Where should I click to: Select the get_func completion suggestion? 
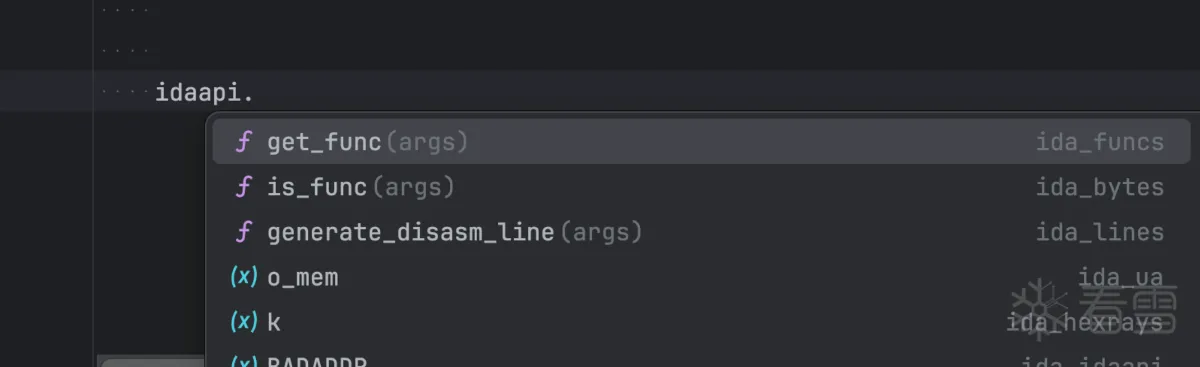click(x=701, y=142)
